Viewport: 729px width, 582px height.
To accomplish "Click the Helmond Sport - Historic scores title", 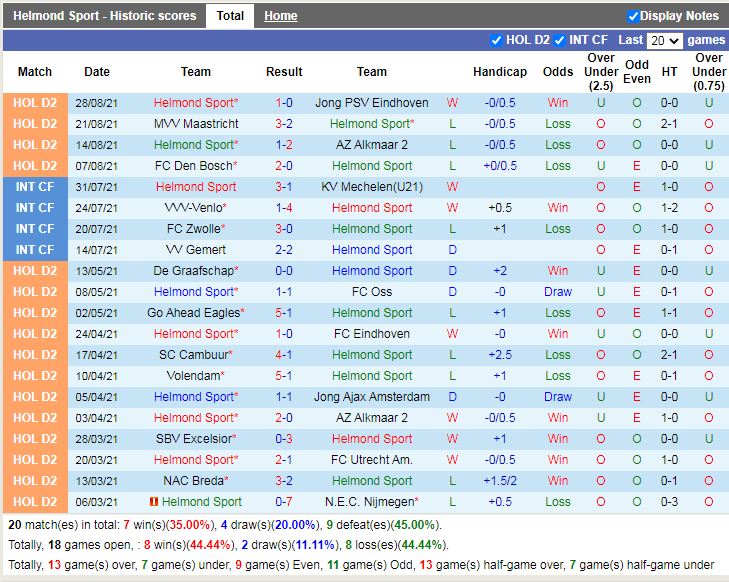I will point(105,16).
